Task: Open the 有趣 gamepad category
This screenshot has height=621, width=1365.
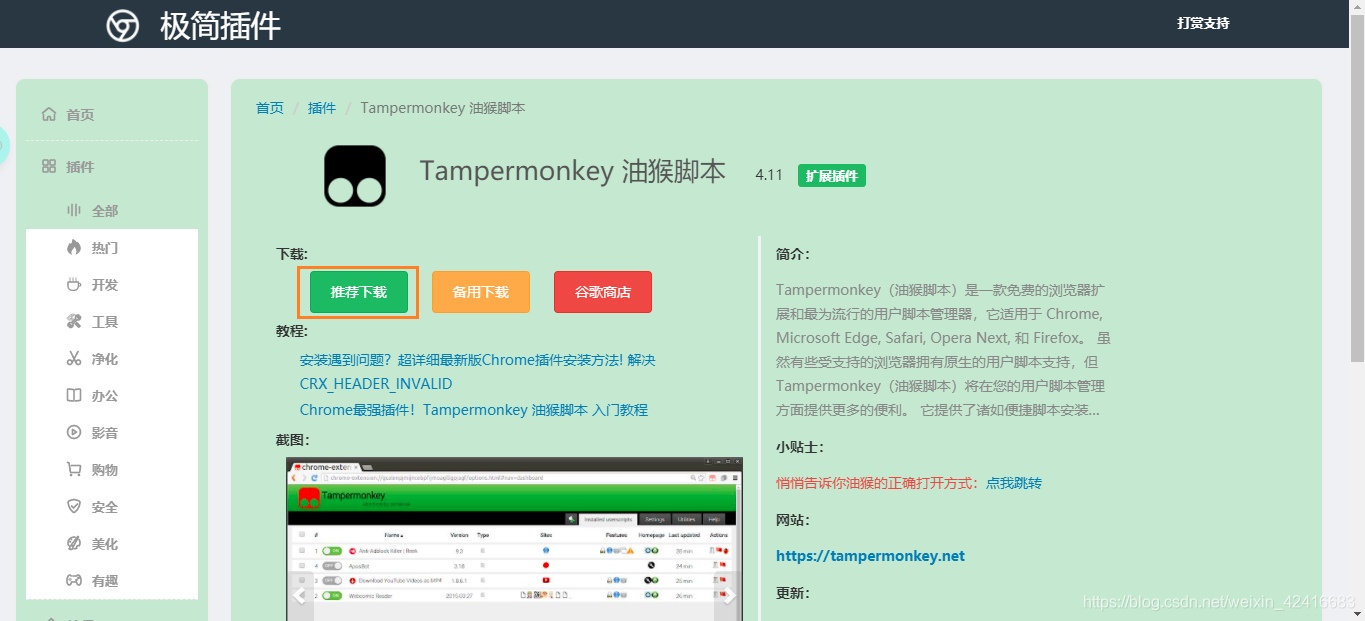Action: click(92, 581)
